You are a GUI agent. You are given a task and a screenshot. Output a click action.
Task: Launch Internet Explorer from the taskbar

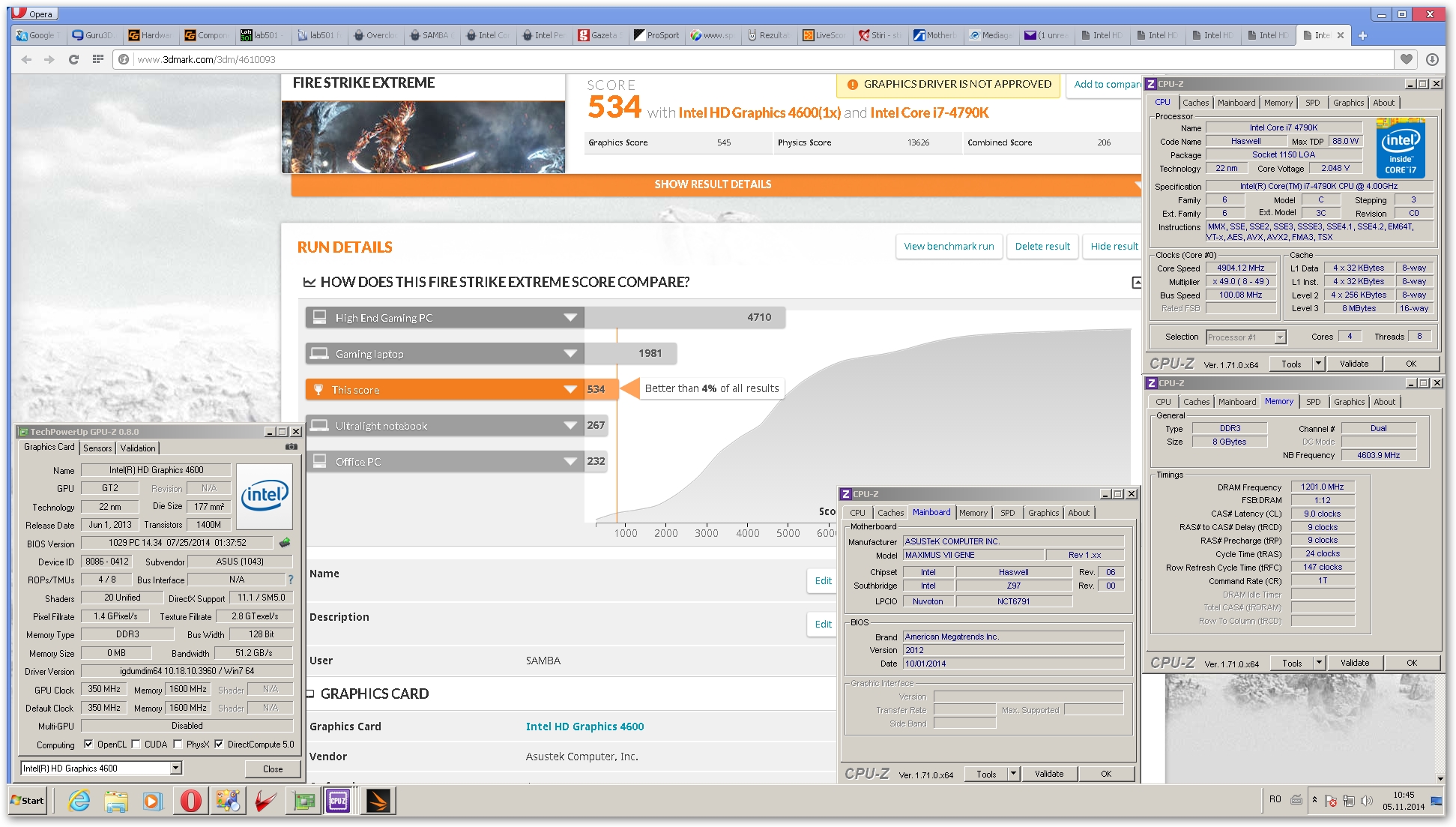pyautogui.click(x=79, y=801)
